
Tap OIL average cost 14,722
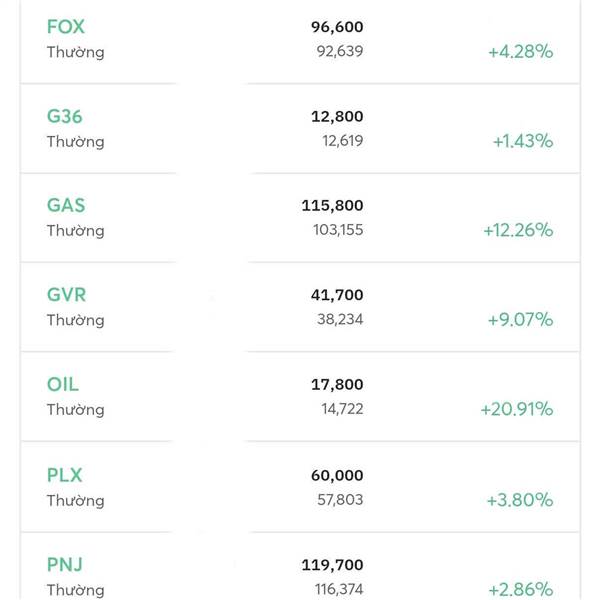[342, 409]
